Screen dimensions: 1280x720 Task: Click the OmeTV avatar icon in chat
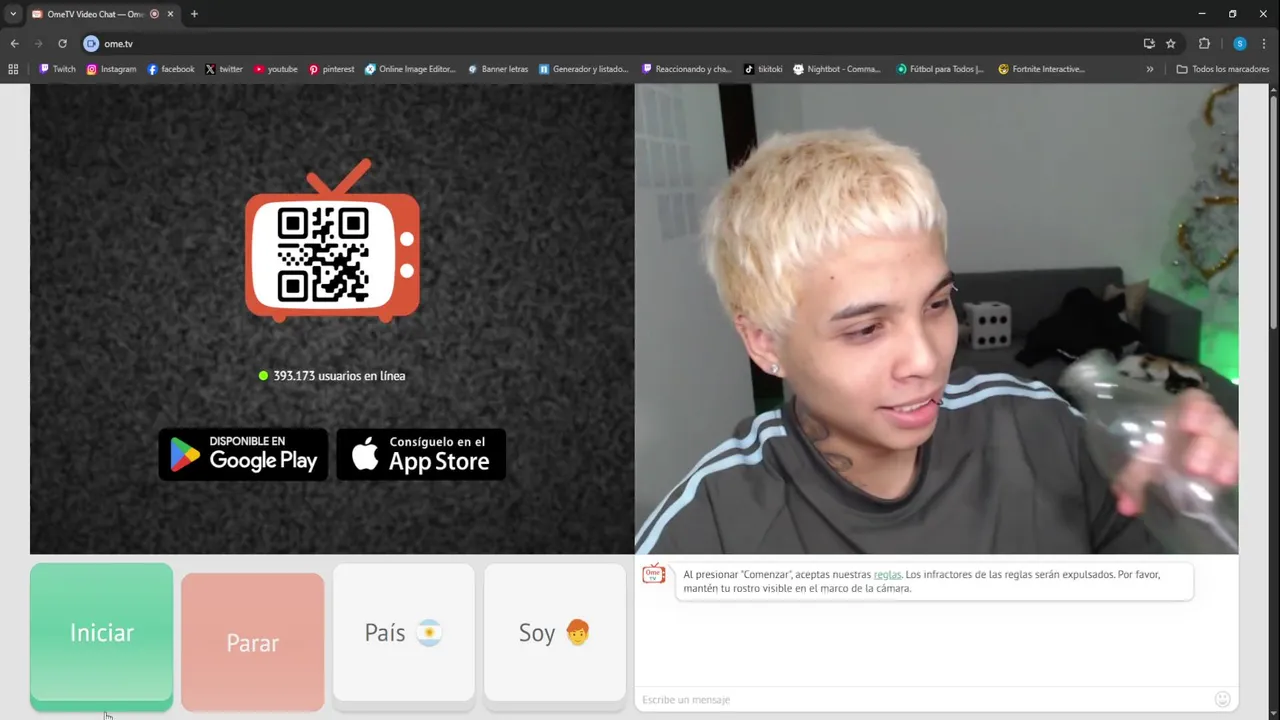(653, 574)
